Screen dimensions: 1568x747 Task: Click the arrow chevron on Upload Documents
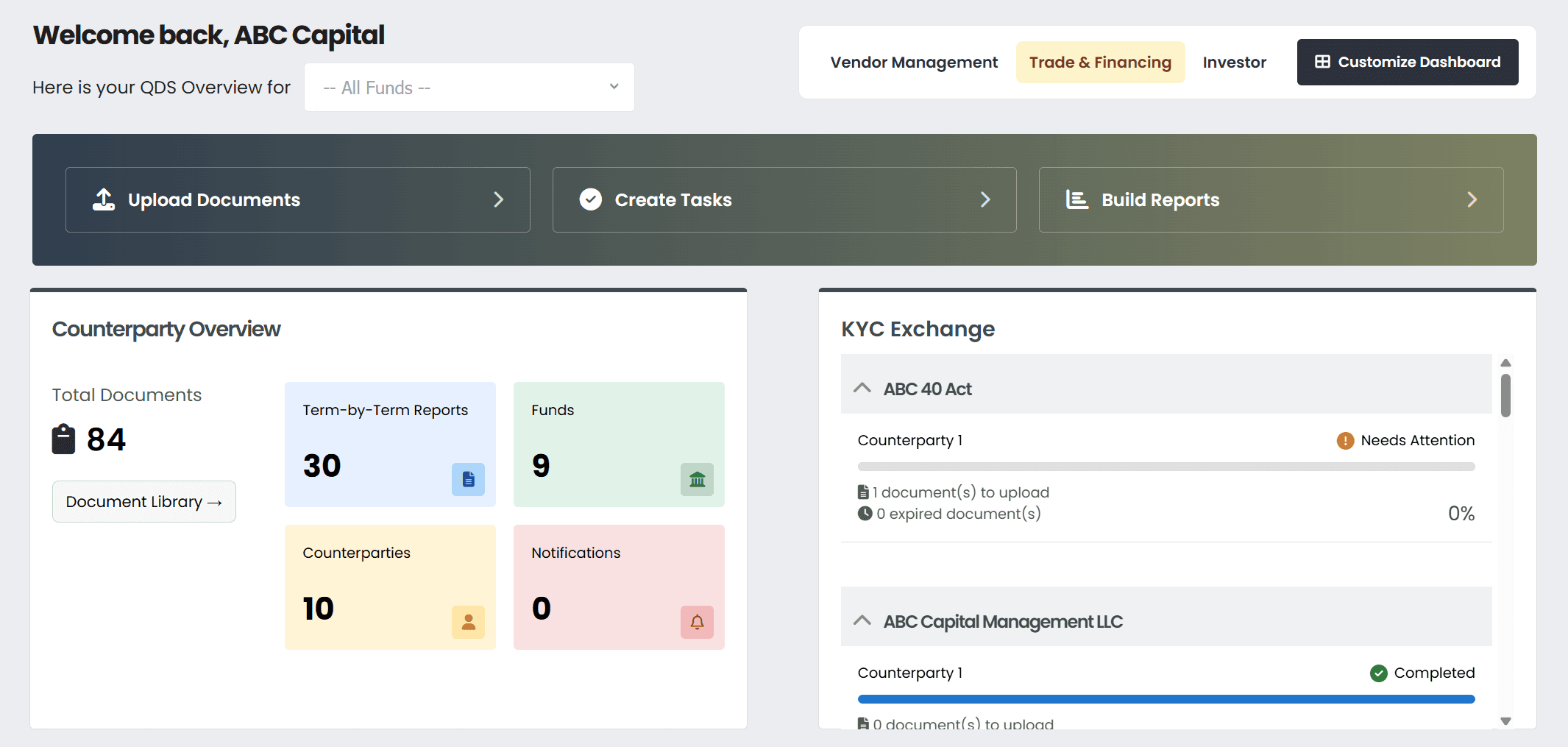pyautogui.click(x=498, y=199)
